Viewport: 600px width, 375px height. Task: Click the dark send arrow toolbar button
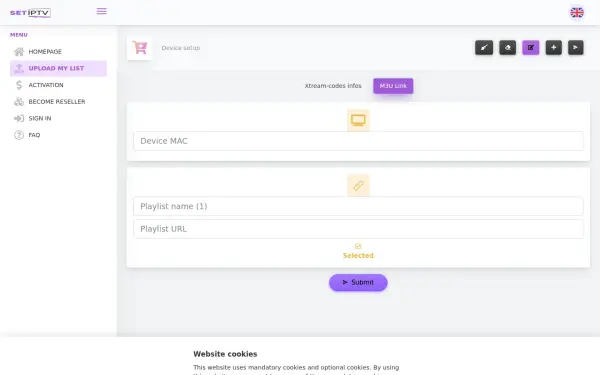[x=576, y=47]
